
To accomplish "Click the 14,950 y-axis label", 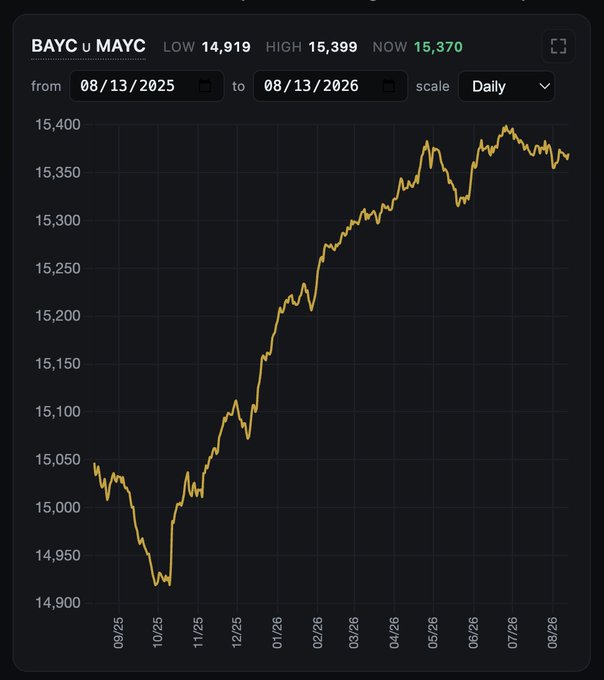I will [x=58, y=555].
